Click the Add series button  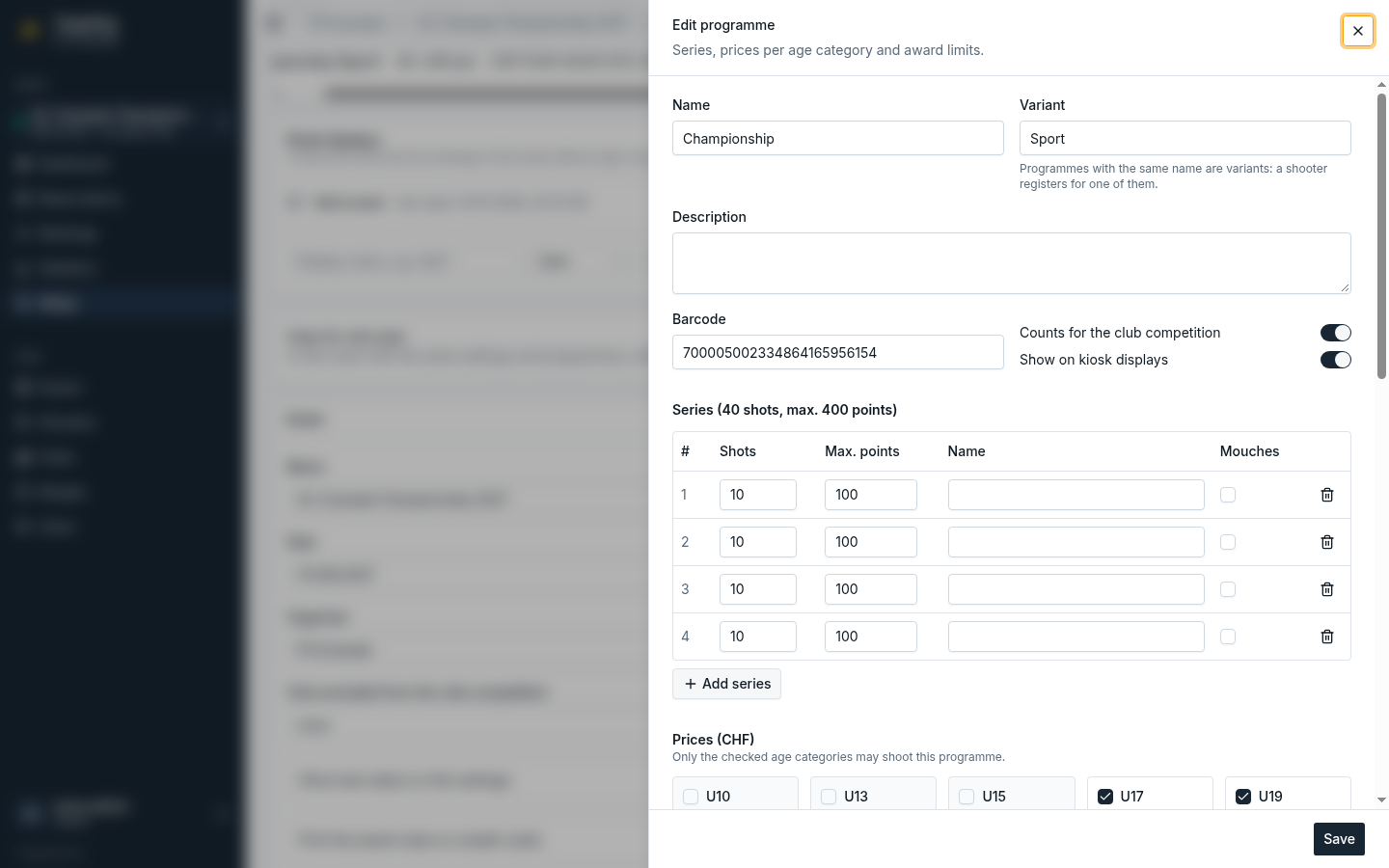tap(726, 684)
